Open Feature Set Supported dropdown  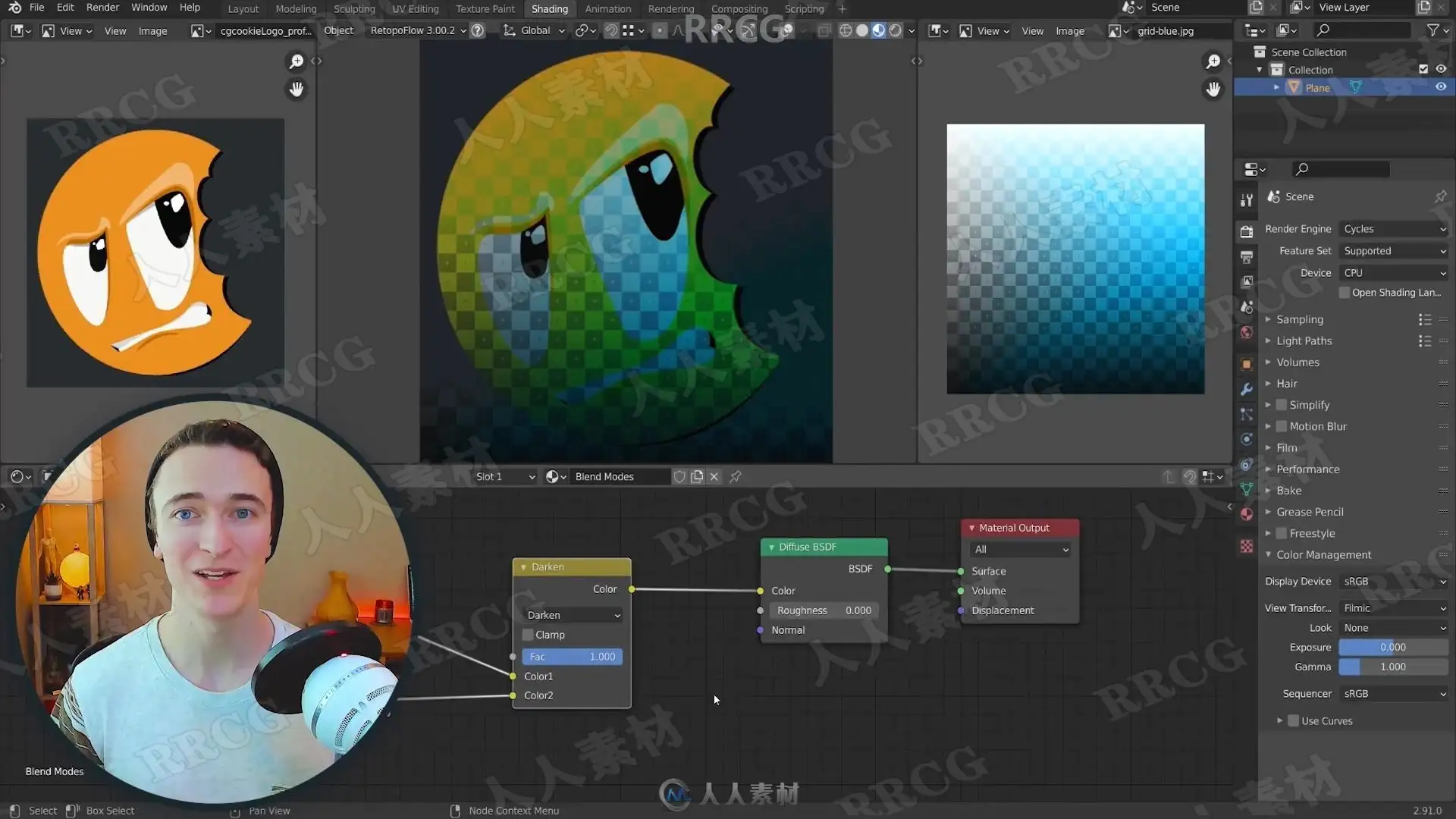[1394, 251]
